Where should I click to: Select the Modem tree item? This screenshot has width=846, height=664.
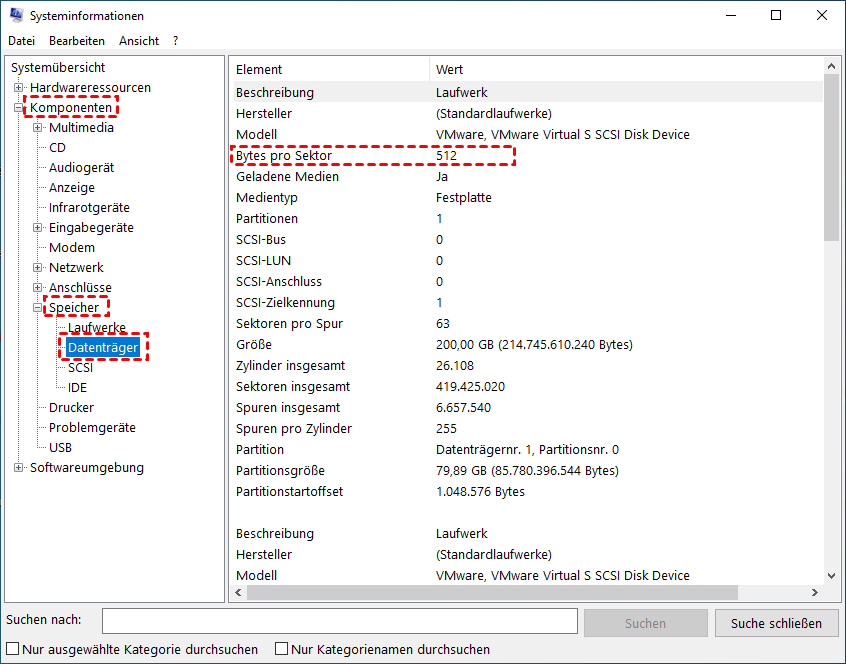point(72,248)
